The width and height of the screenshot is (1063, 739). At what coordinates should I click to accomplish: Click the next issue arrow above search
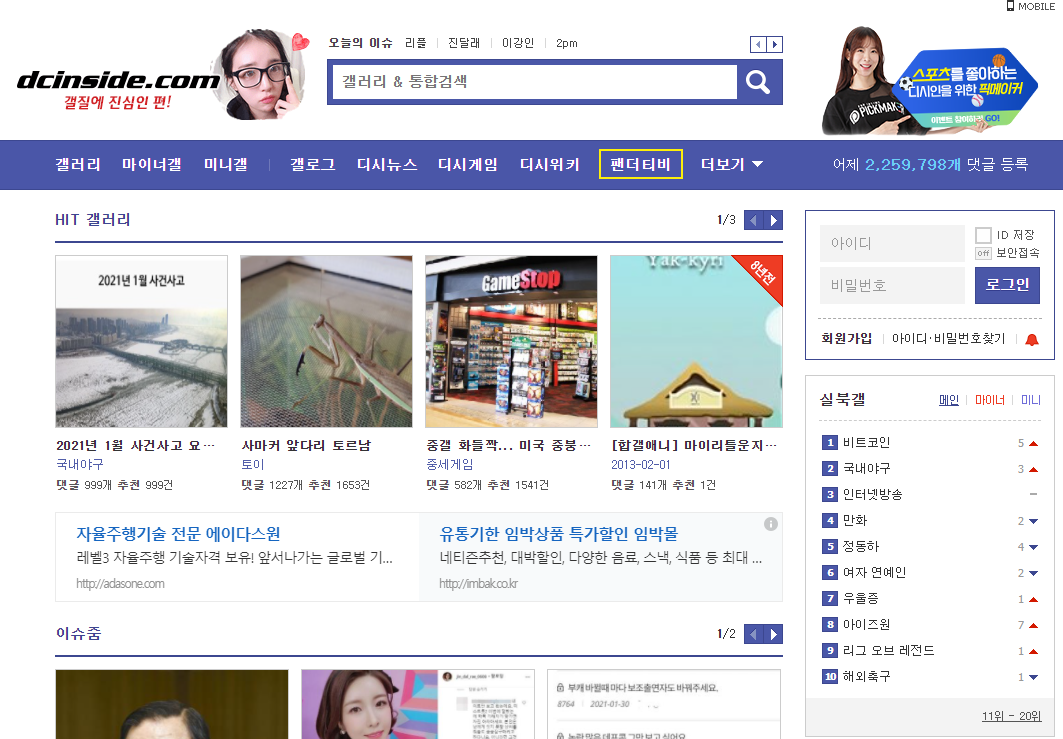774,45
